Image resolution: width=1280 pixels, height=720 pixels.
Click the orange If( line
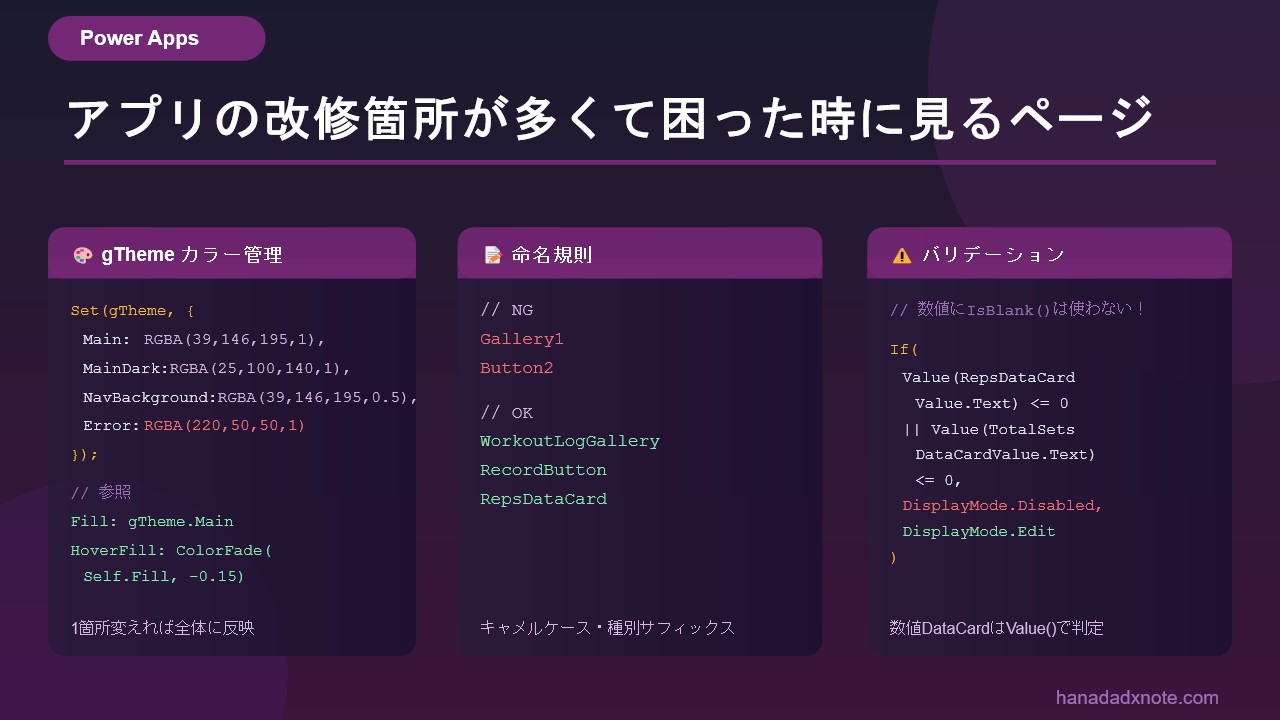click(904, 350)
